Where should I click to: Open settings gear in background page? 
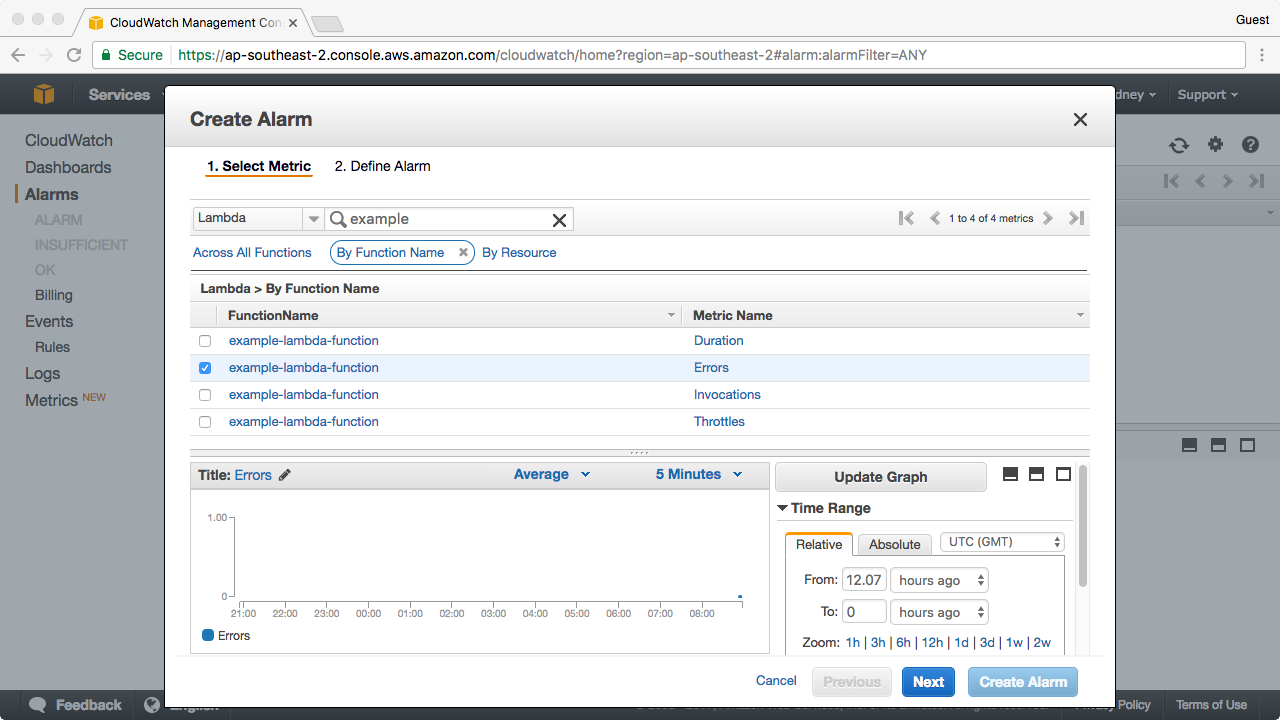point(1215,145)
